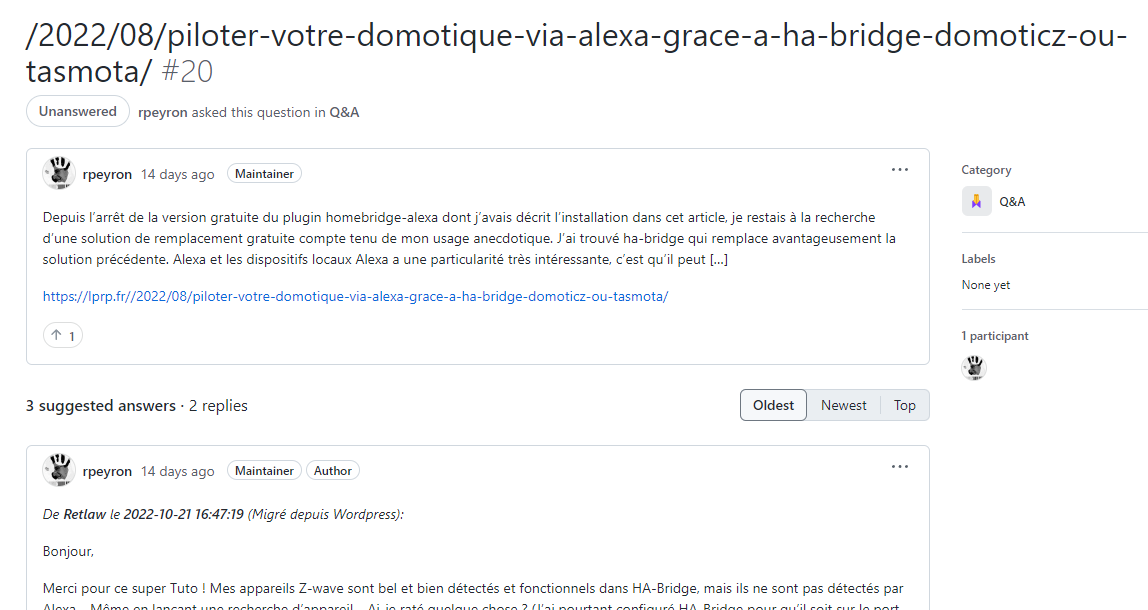
Task: Upvote the original question post
Action: point(62,335)
